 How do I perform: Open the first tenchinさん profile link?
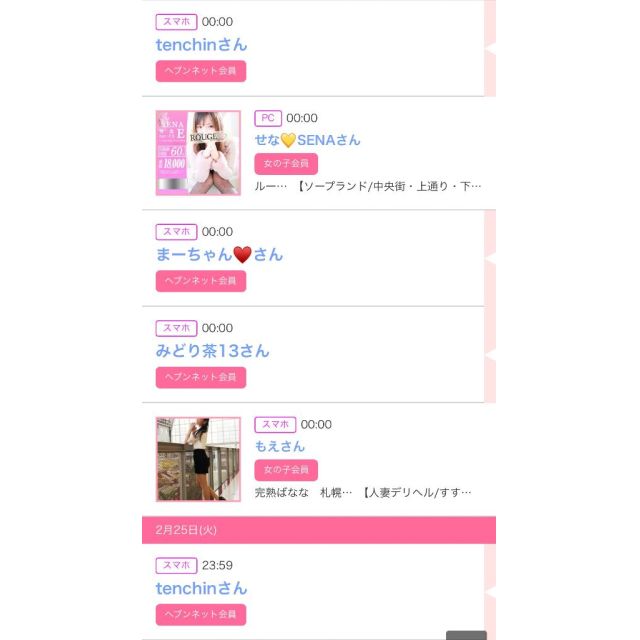[x=201, y=45]
